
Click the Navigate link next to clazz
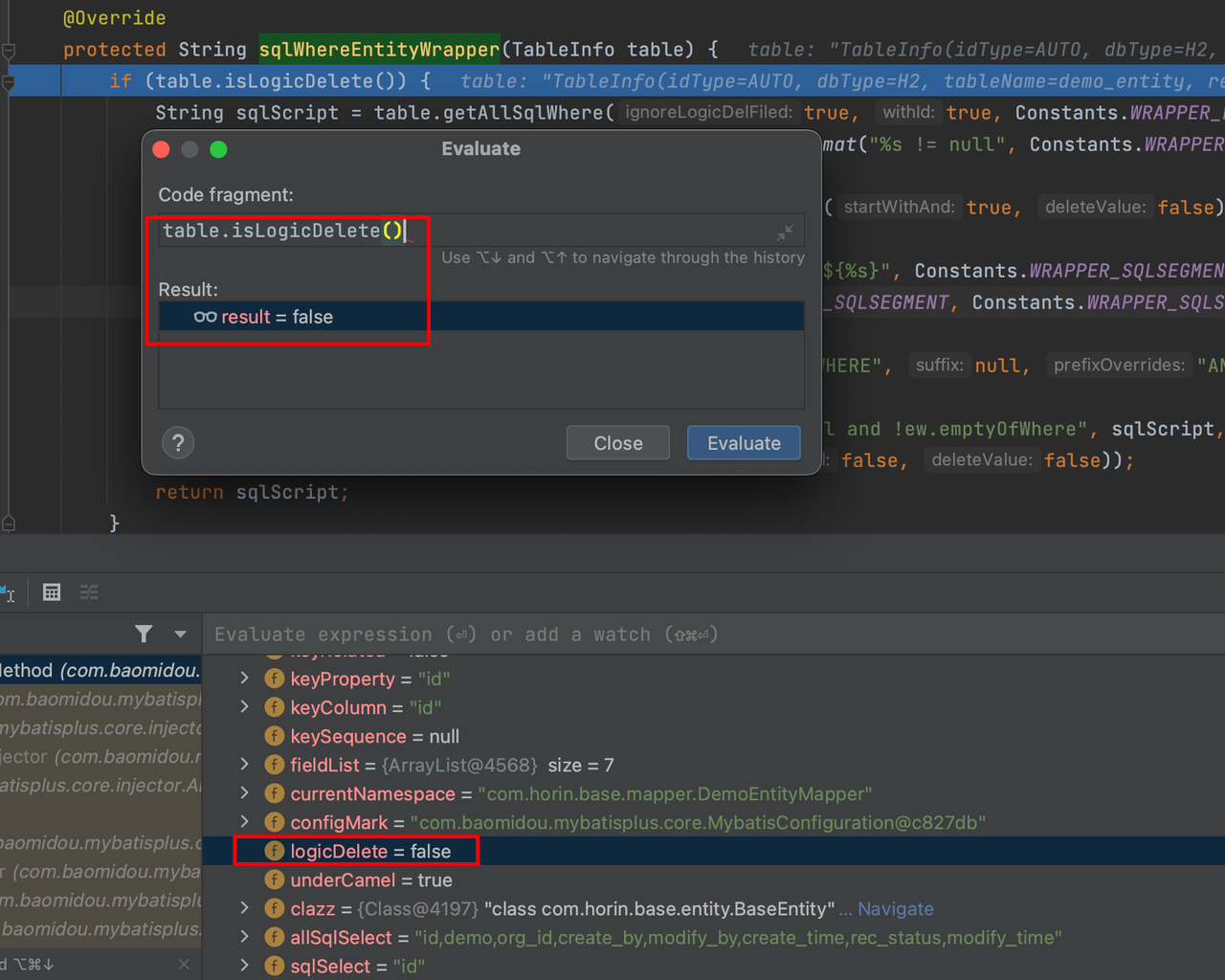(895, 908)
